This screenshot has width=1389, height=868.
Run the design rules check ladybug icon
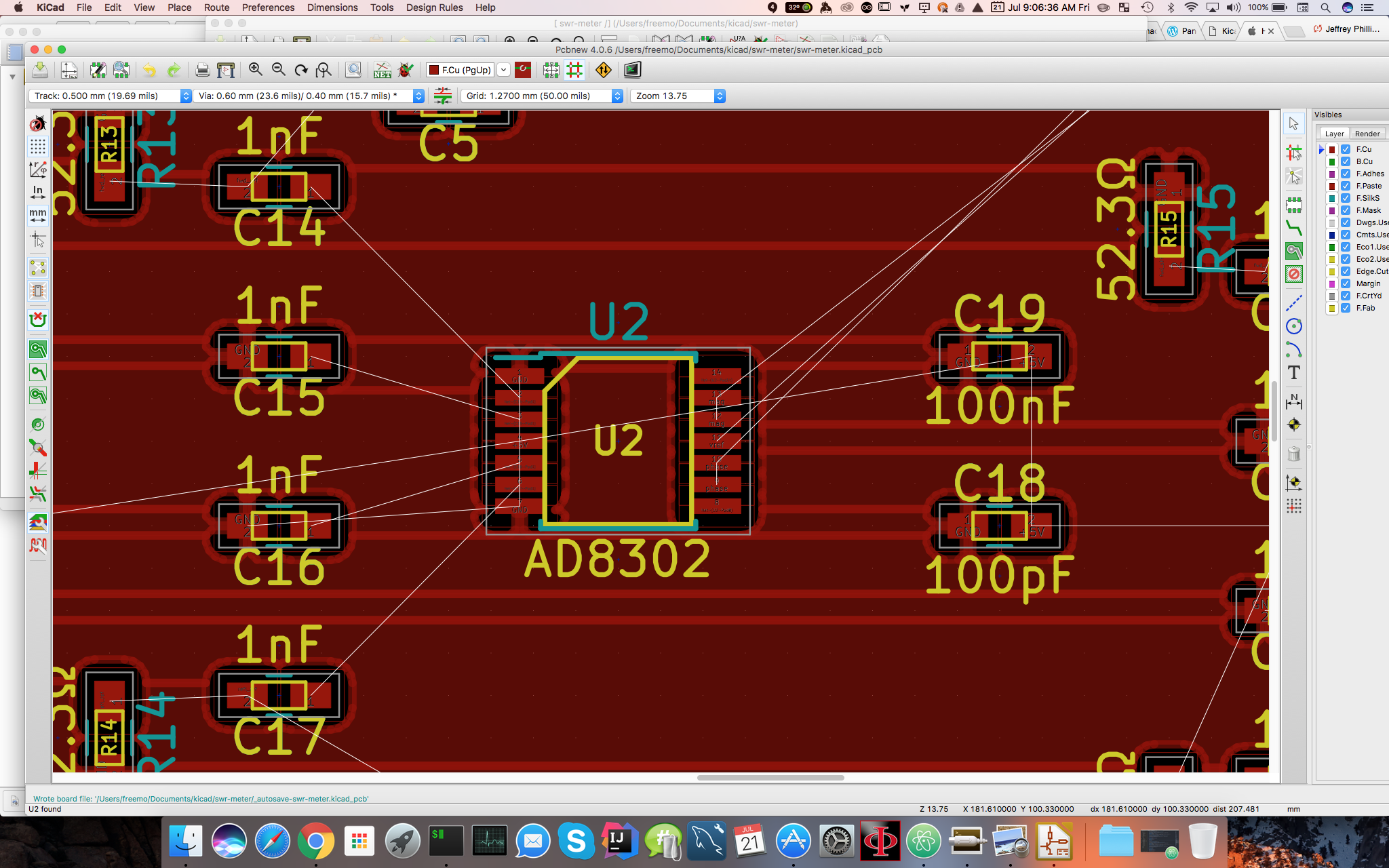pyautogui.click(x=406, y=70)
